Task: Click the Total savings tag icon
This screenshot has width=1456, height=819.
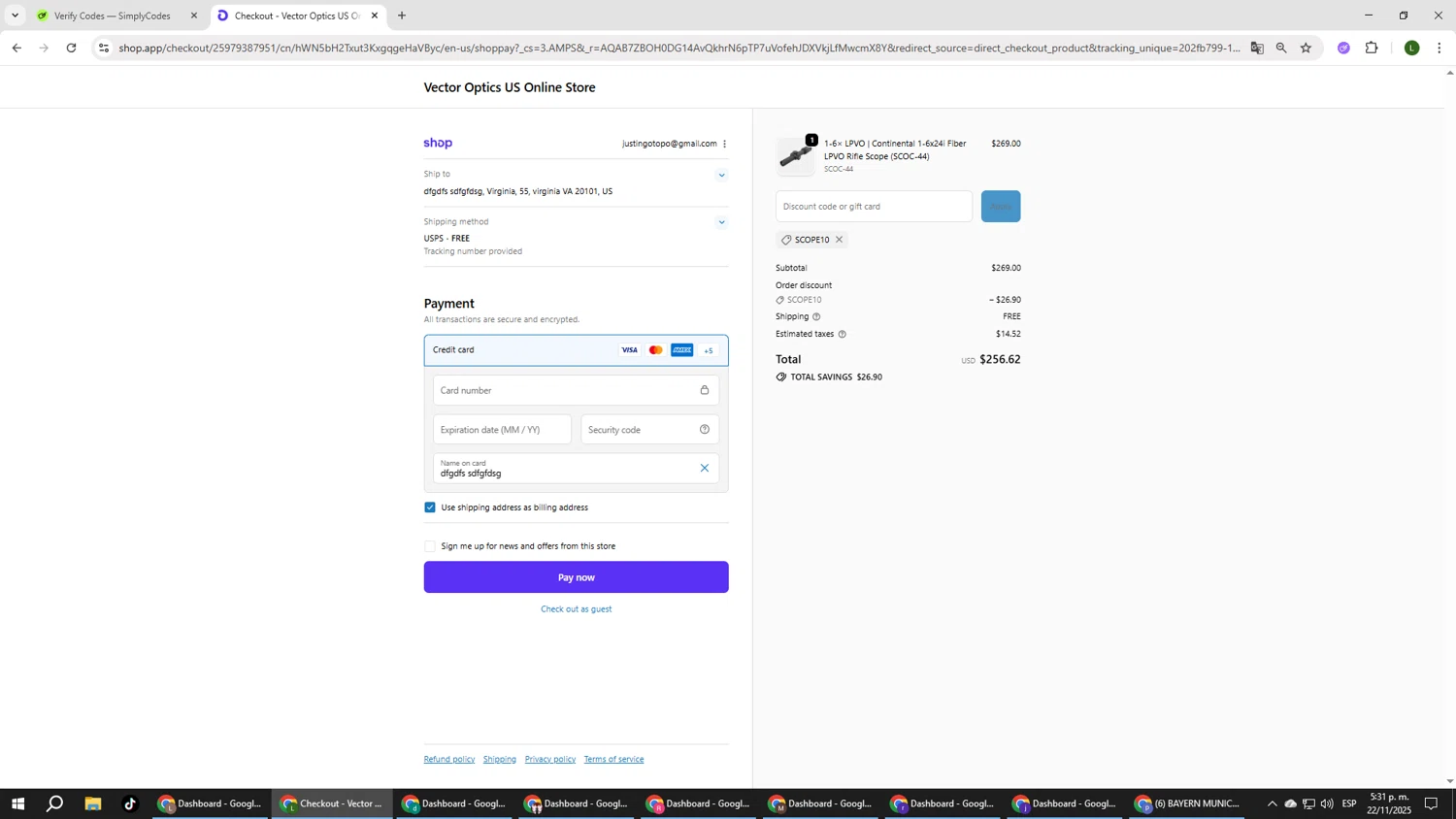Action: 781,377
